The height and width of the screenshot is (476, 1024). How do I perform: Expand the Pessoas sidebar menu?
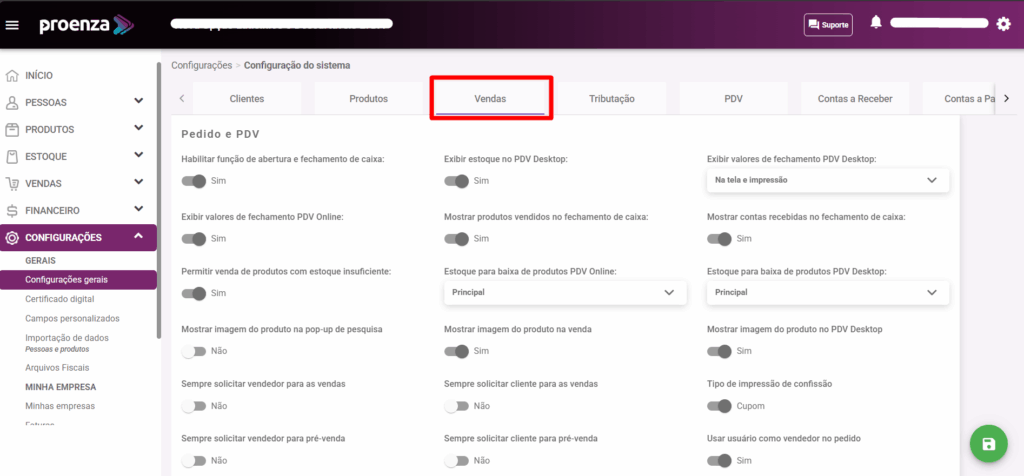tap(138, 102)
